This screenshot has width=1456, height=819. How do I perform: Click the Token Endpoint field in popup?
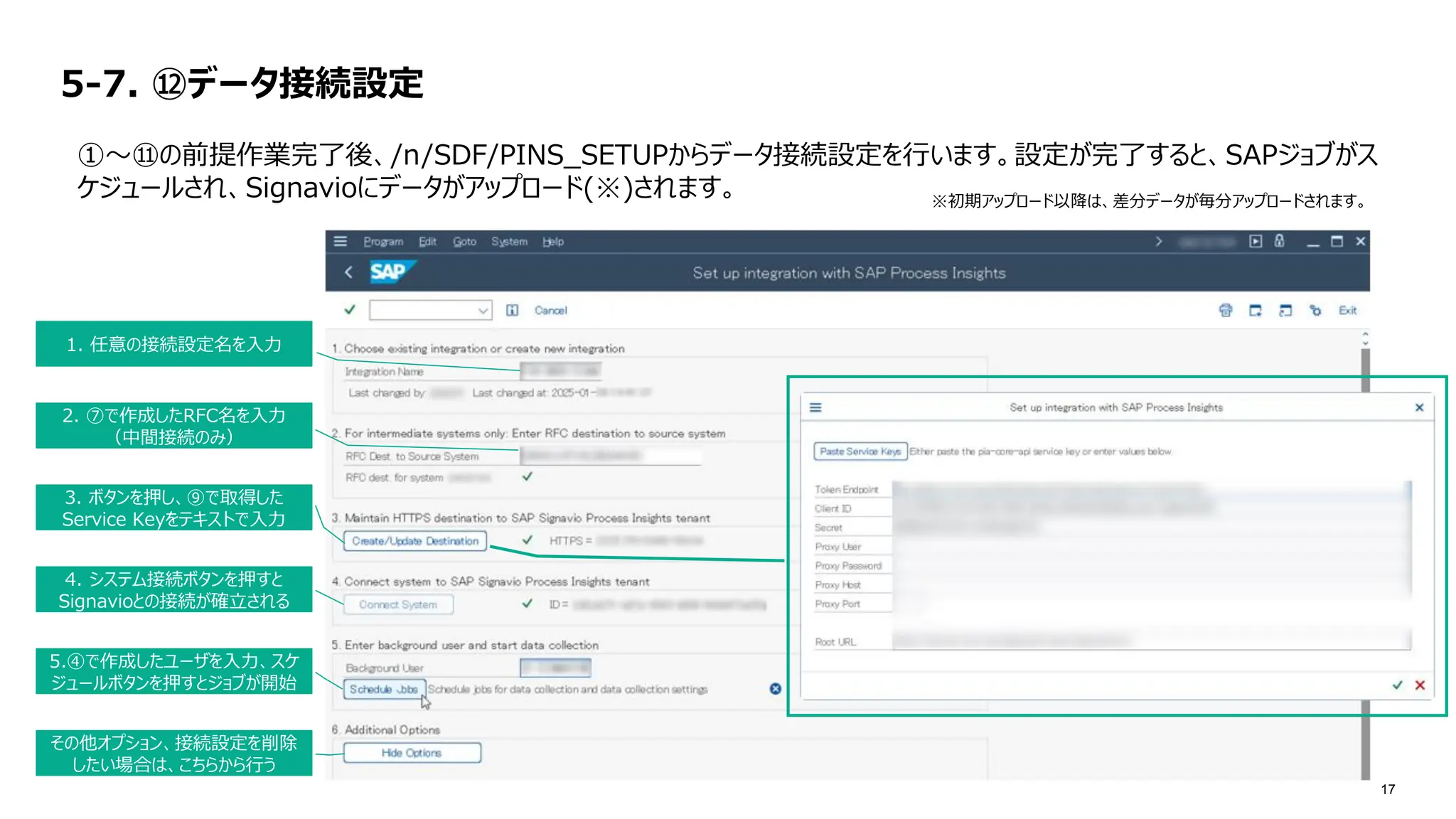point(1152,489)
